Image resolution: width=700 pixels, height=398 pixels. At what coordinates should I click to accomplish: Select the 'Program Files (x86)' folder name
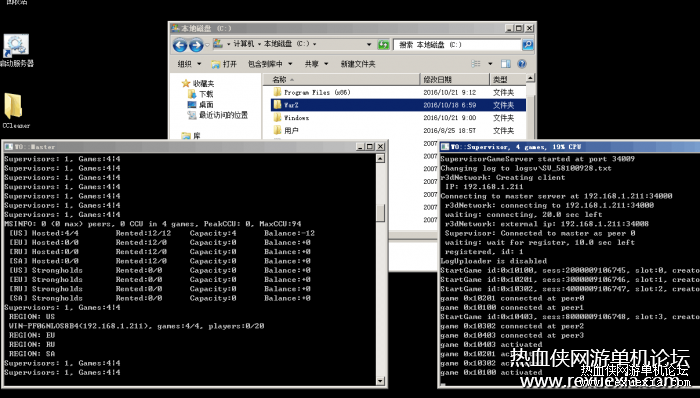pos(317,92)
